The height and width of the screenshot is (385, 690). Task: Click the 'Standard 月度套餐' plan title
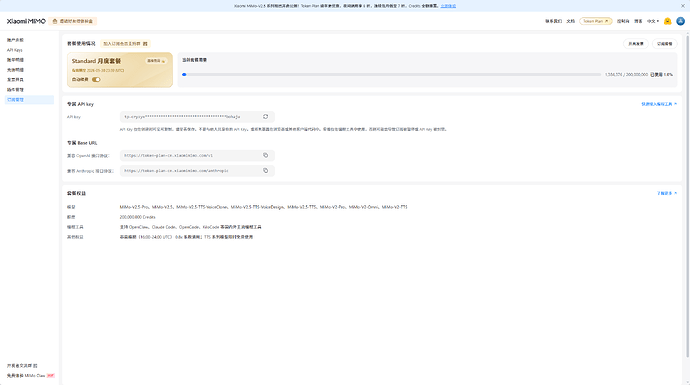[96, 61]
